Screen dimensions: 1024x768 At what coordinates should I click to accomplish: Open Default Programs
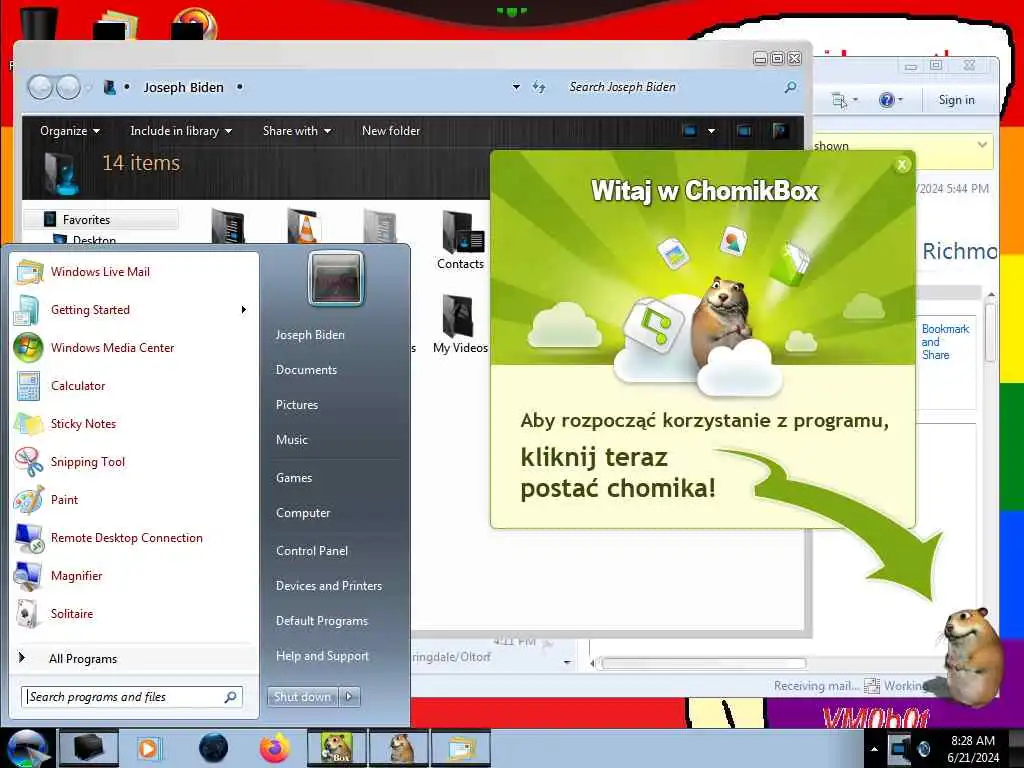[321, 620]
